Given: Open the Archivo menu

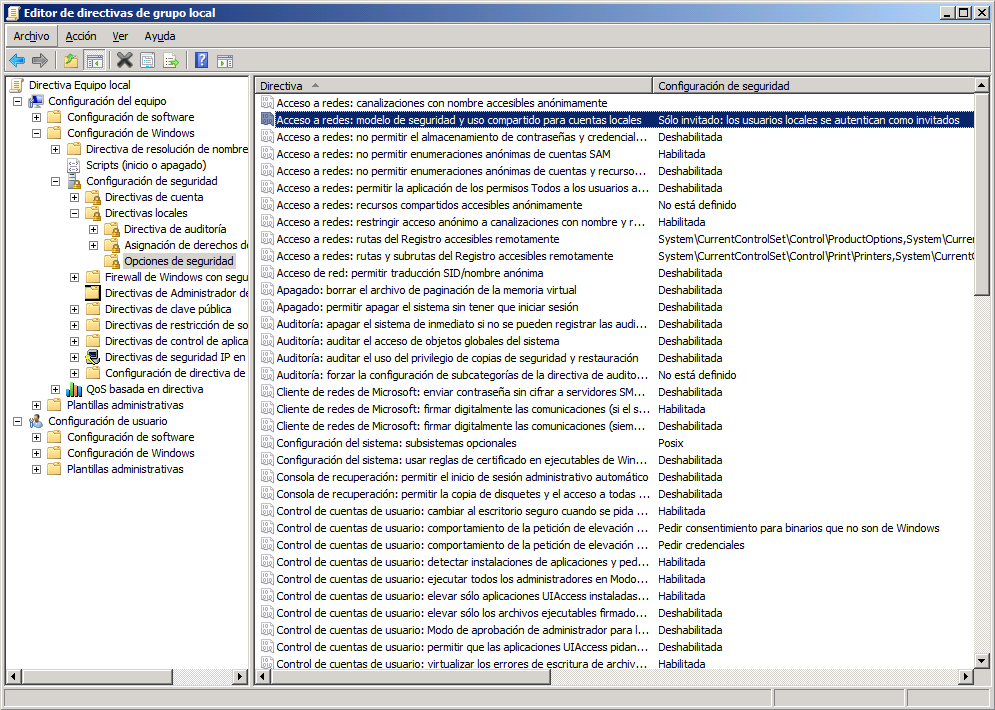Looking at the screenshot, I should pyautogui.click(x=31, y=36).
